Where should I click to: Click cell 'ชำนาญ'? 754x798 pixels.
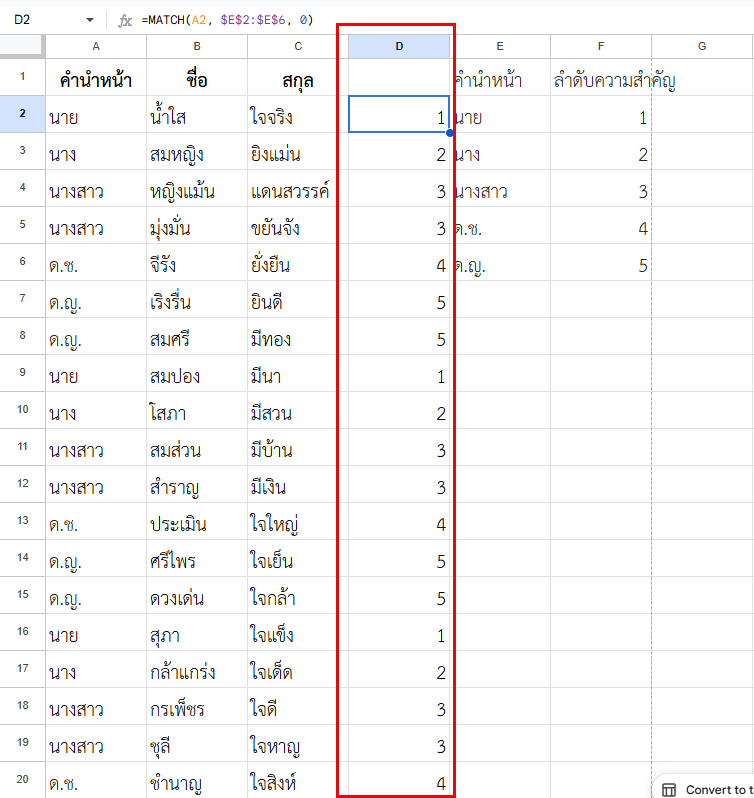tap(197, 780)
